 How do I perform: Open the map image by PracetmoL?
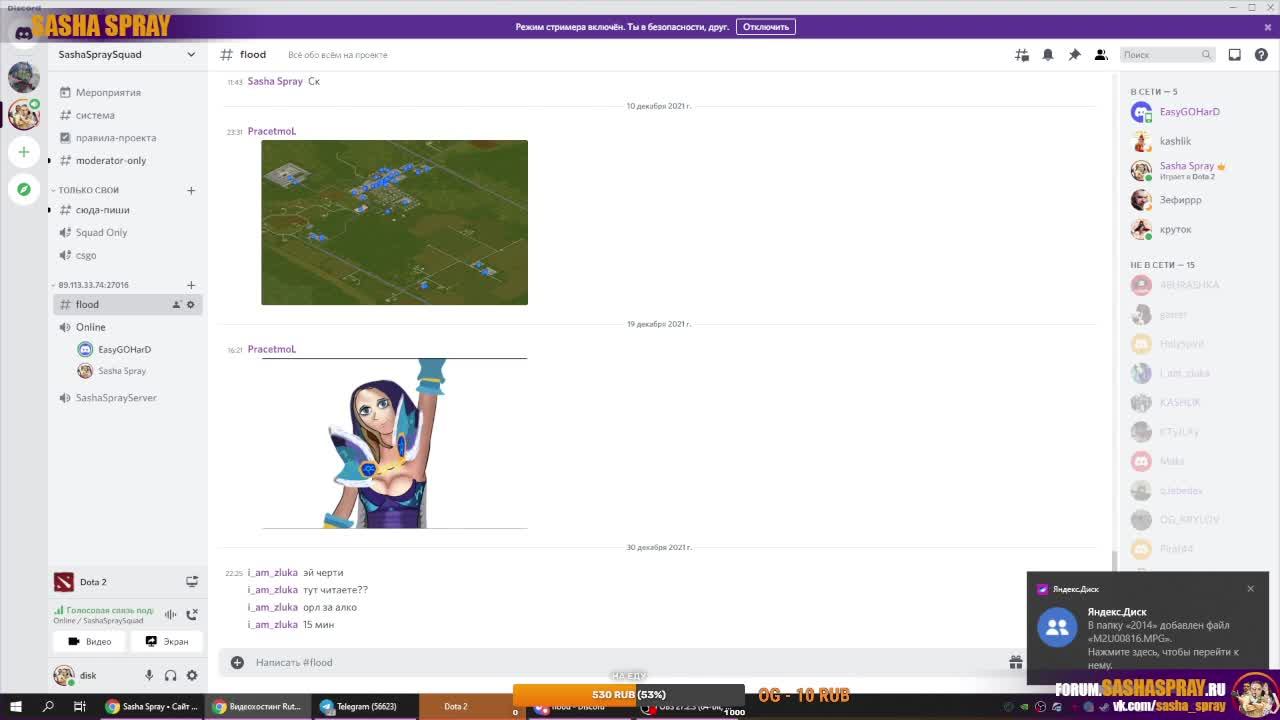coord(394,222)
